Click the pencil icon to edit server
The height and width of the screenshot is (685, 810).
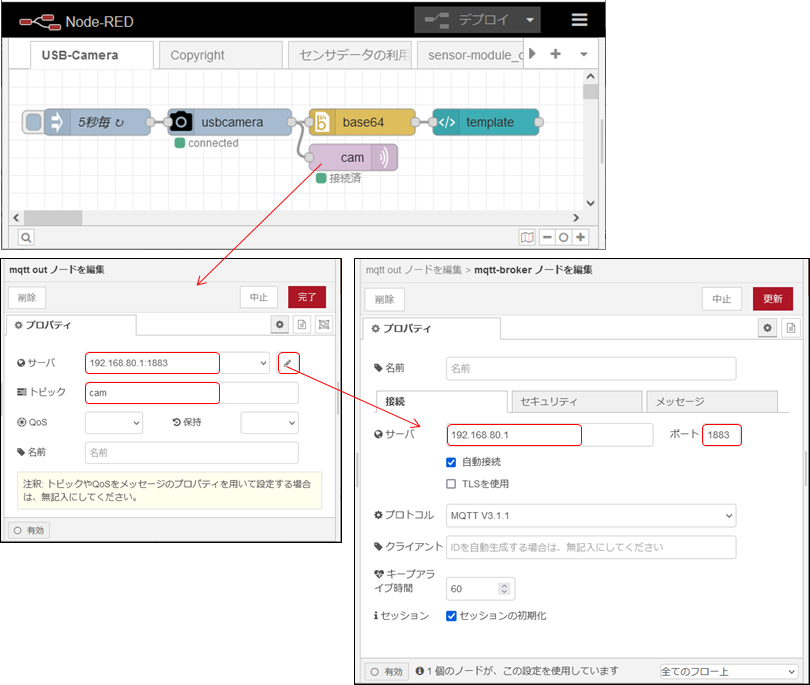(x=288, y=363)
